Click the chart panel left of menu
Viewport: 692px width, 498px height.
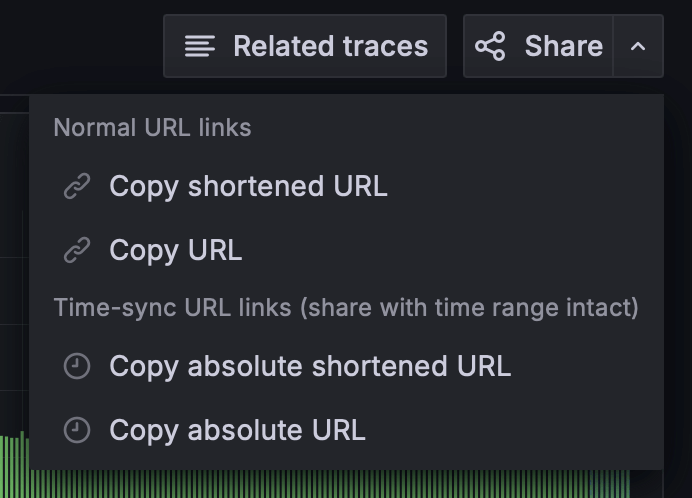[14, 300]
